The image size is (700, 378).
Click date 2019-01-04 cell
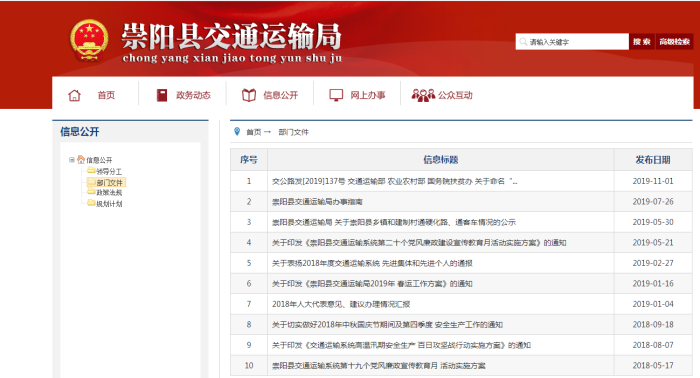tap(653, 304)
